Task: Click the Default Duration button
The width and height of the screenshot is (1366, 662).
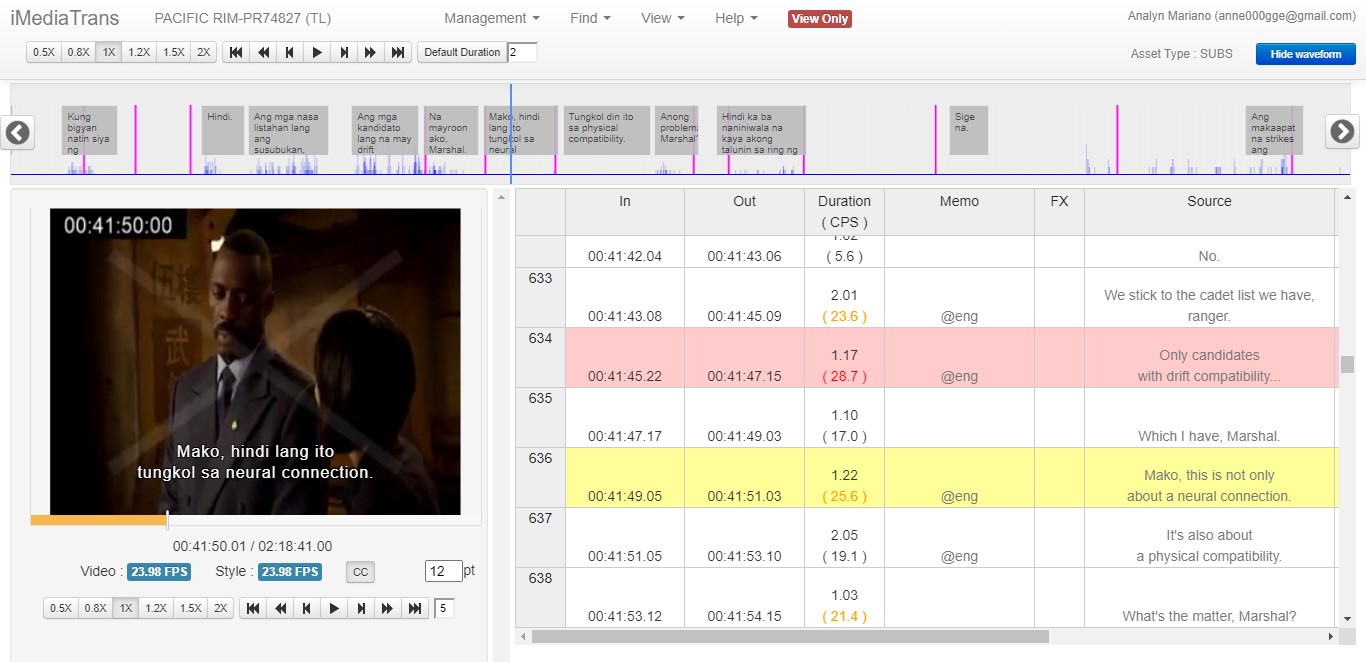Action: coord(462,52)
